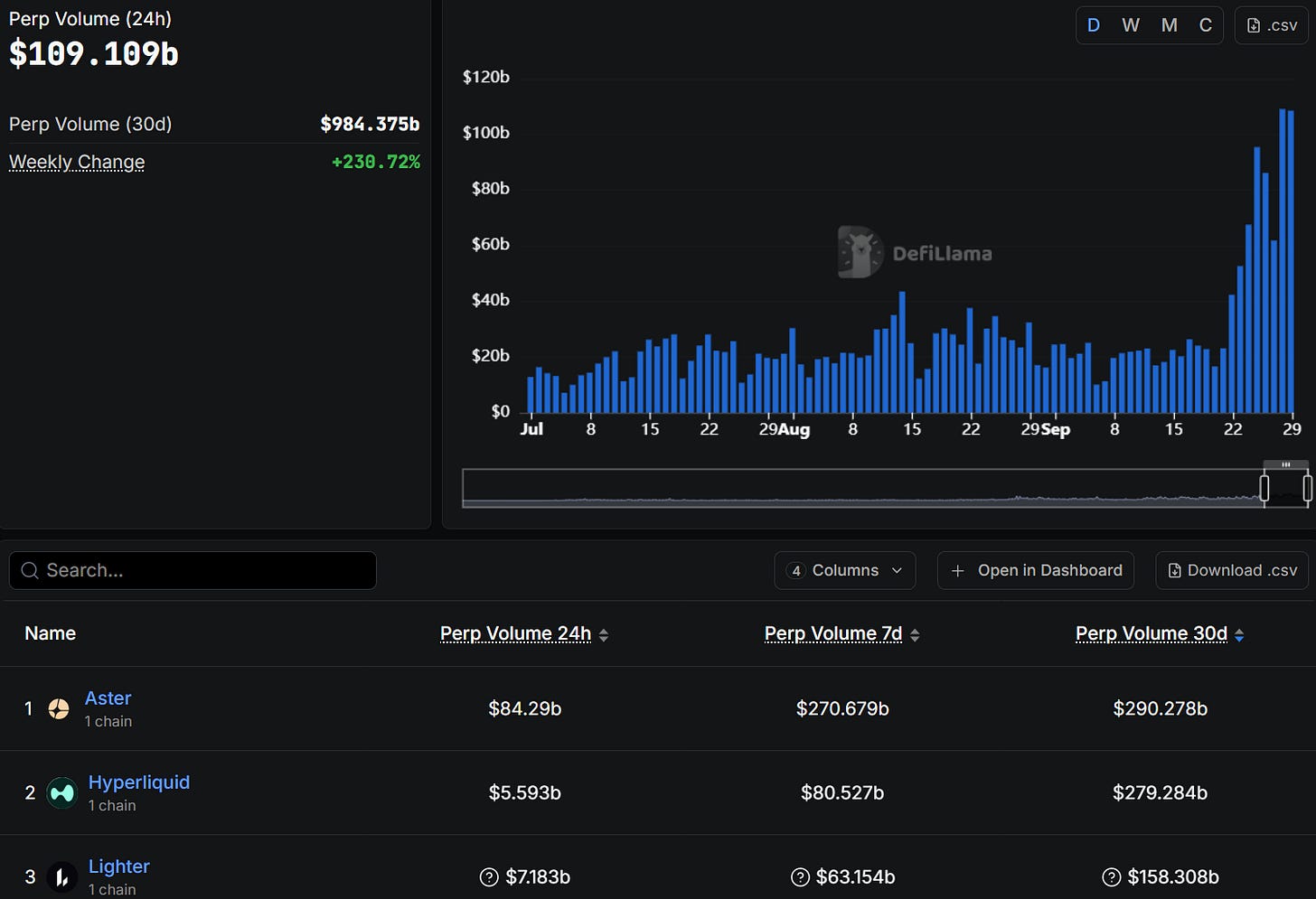Click the +230.72% weekly change value
Screen dimensions: 1316x899
376,162
